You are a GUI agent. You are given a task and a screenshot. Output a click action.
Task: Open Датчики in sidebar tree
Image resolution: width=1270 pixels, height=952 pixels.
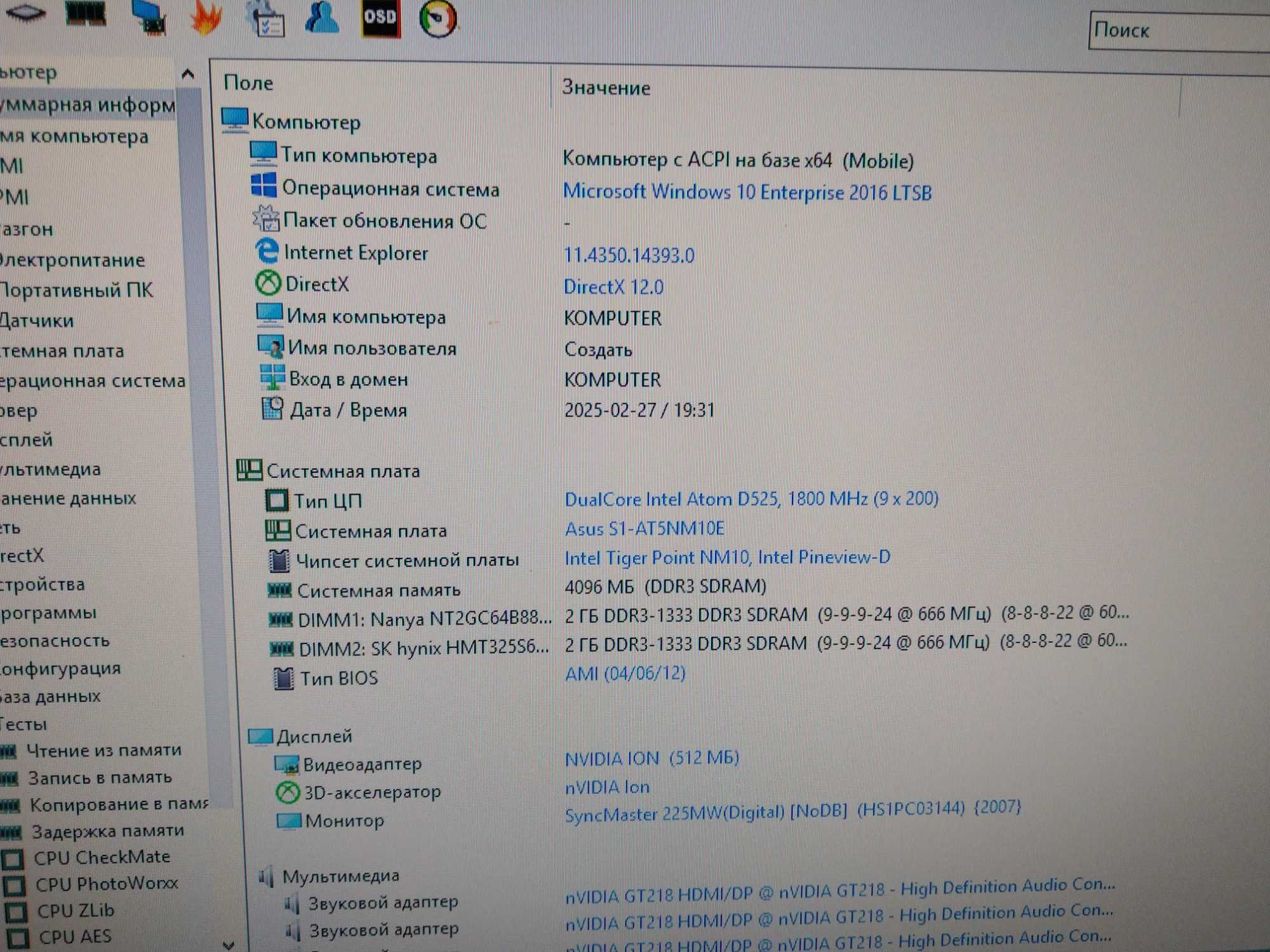point(37,321)
